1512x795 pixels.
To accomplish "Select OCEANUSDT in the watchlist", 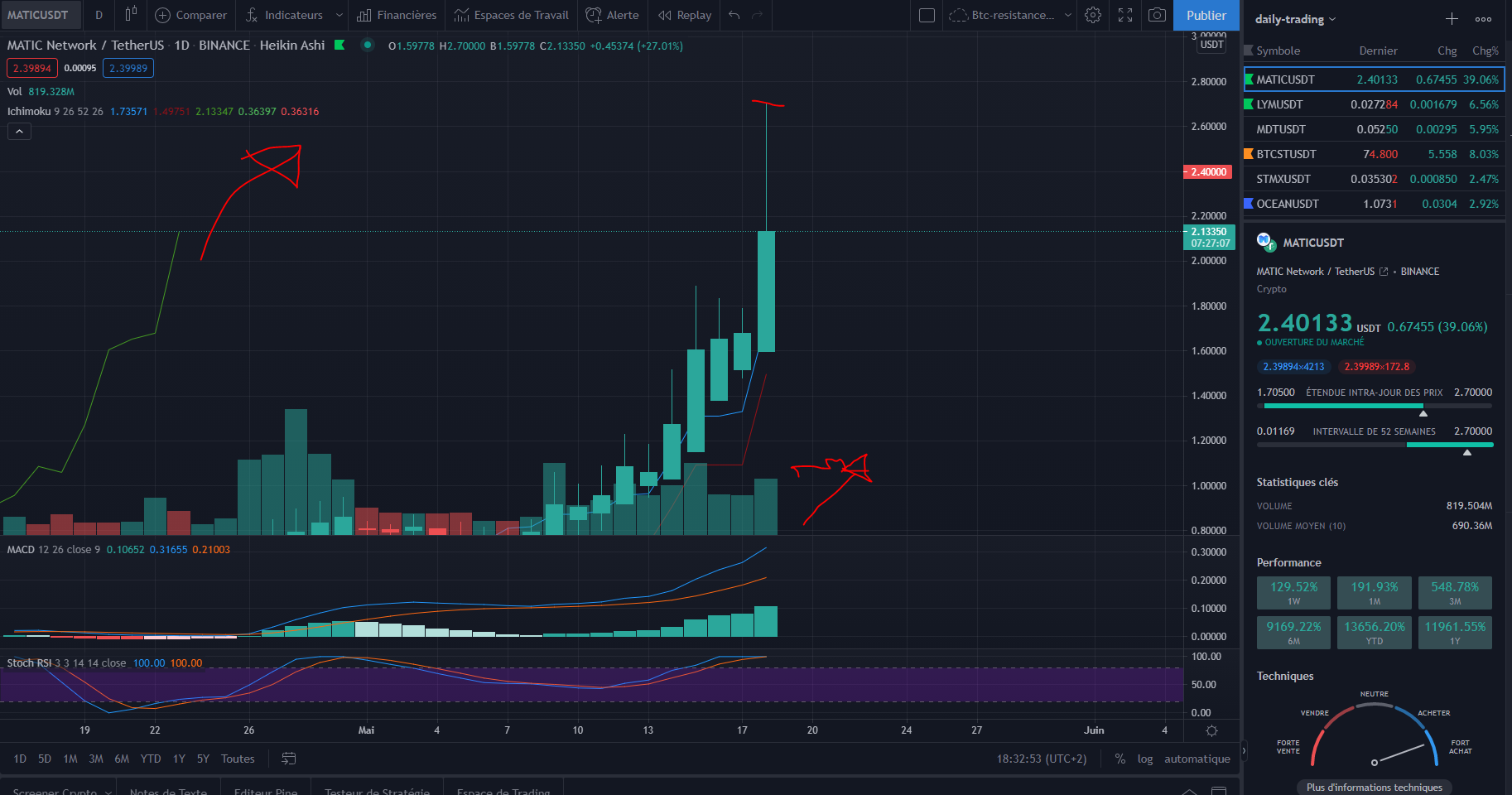I will point(1375,204).
